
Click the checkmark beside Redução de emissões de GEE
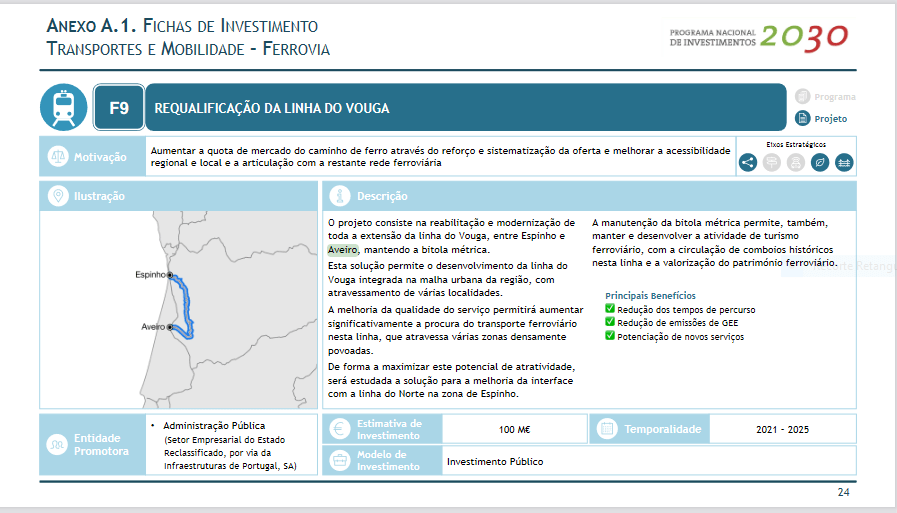click(610, 322)
